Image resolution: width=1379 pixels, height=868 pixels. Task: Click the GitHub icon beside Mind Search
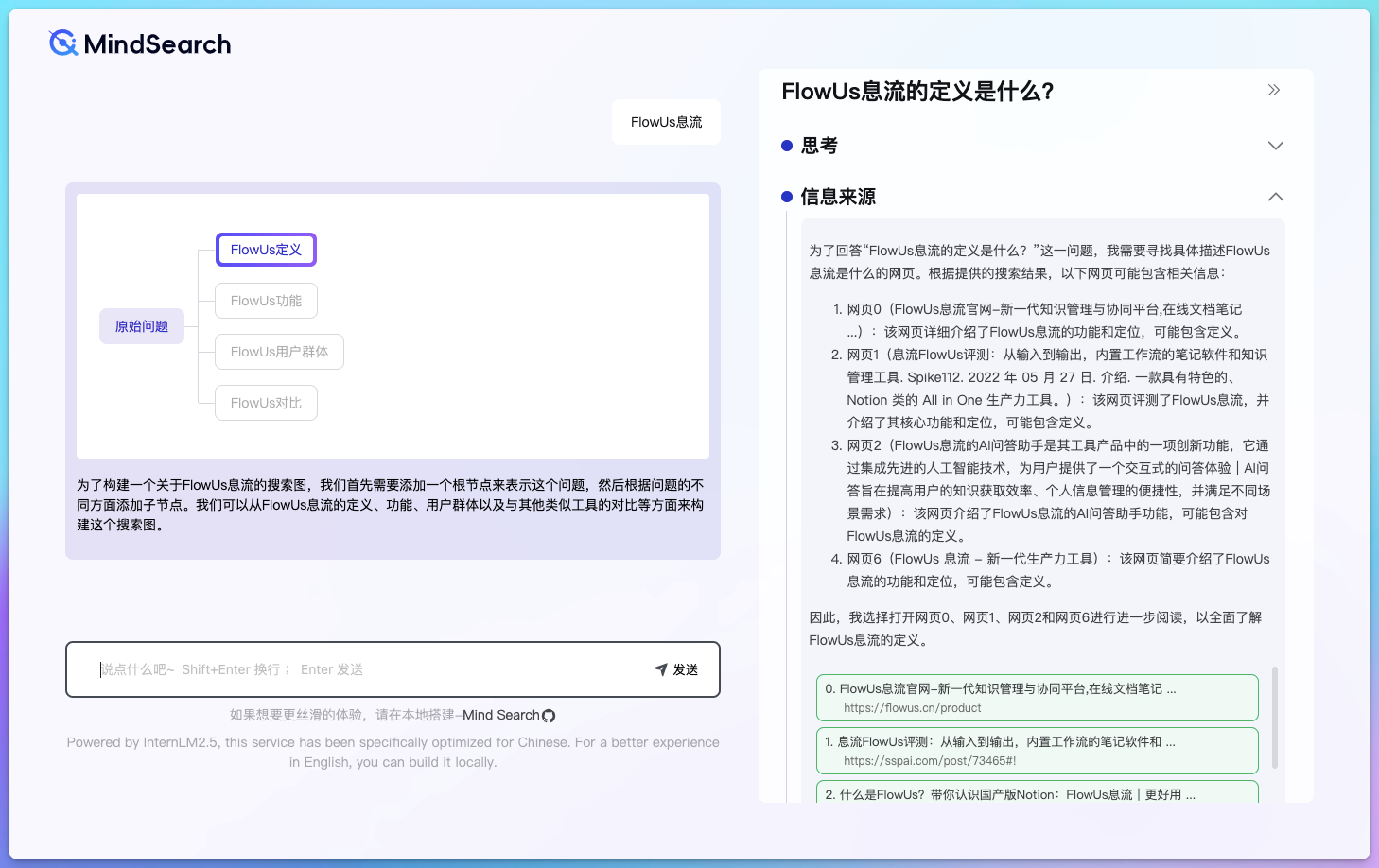(x=549, y=716)
